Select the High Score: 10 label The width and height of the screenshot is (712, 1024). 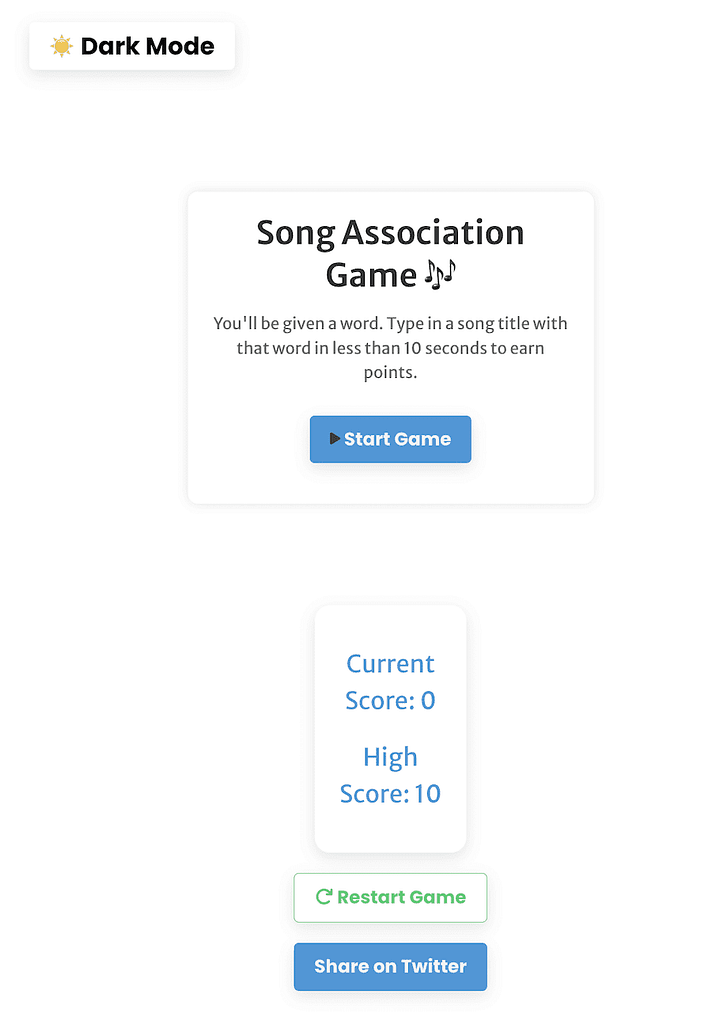(x=390, y=775)
